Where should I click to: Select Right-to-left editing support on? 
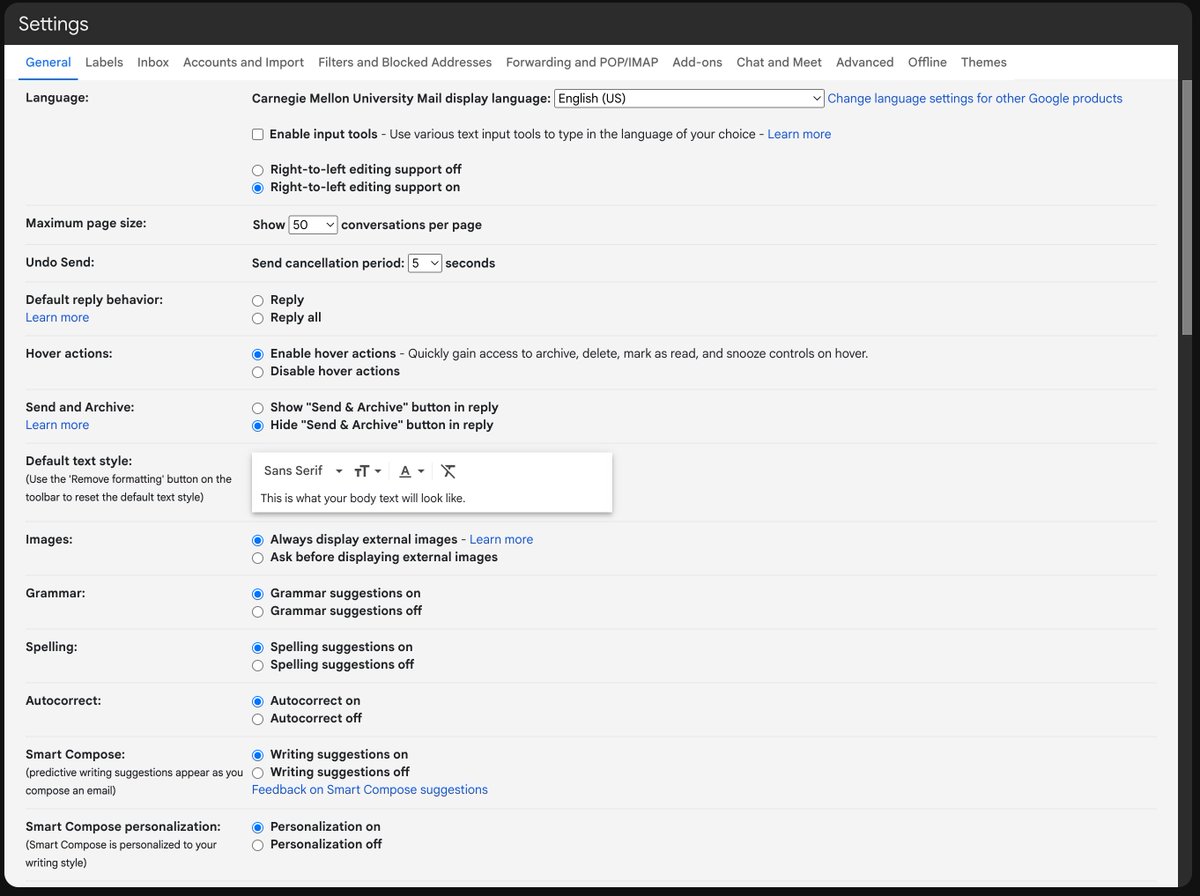258,188
